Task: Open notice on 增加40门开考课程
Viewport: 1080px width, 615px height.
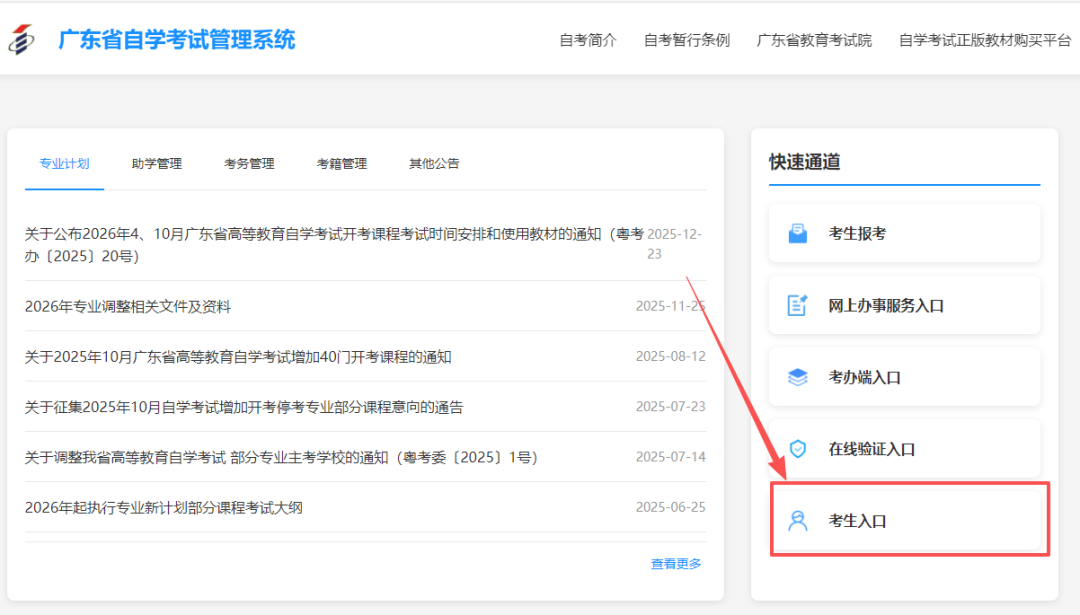Action: click(x=238, y=357)
